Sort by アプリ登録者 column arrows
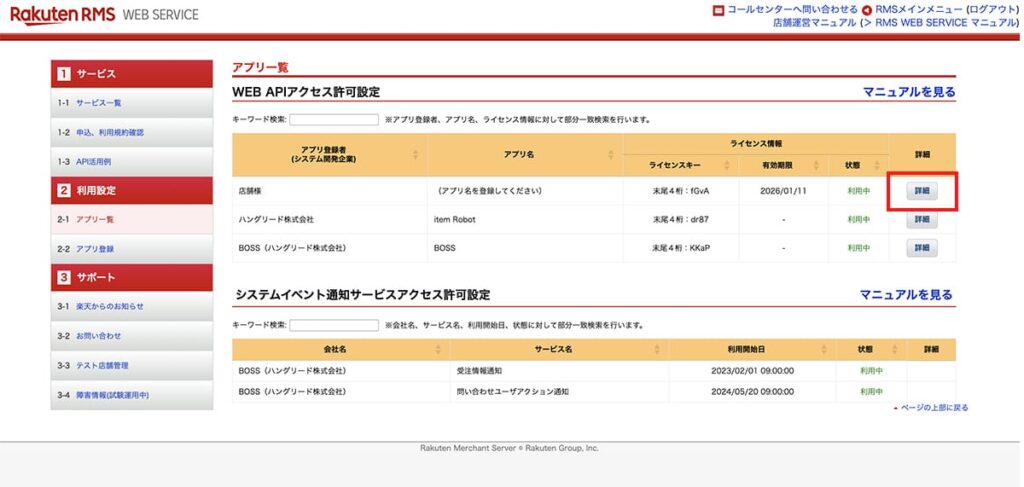The height and width of the screenshot is (487, 1024). [415, 155]
